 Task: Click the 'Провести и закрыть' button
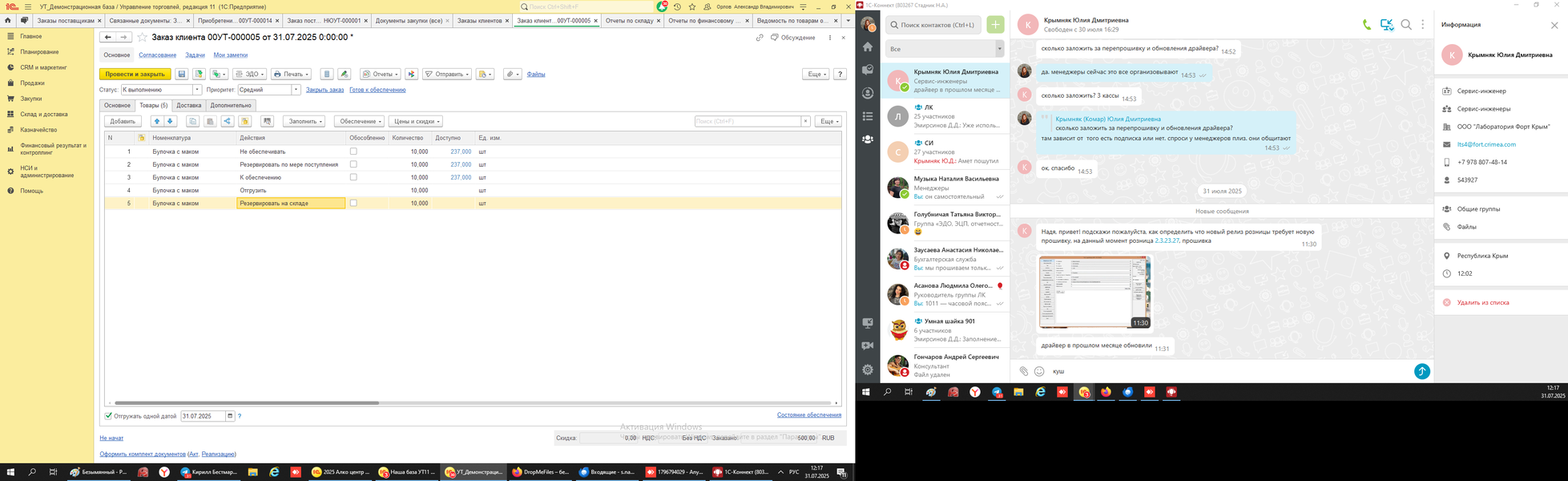(x=135, y=74)
